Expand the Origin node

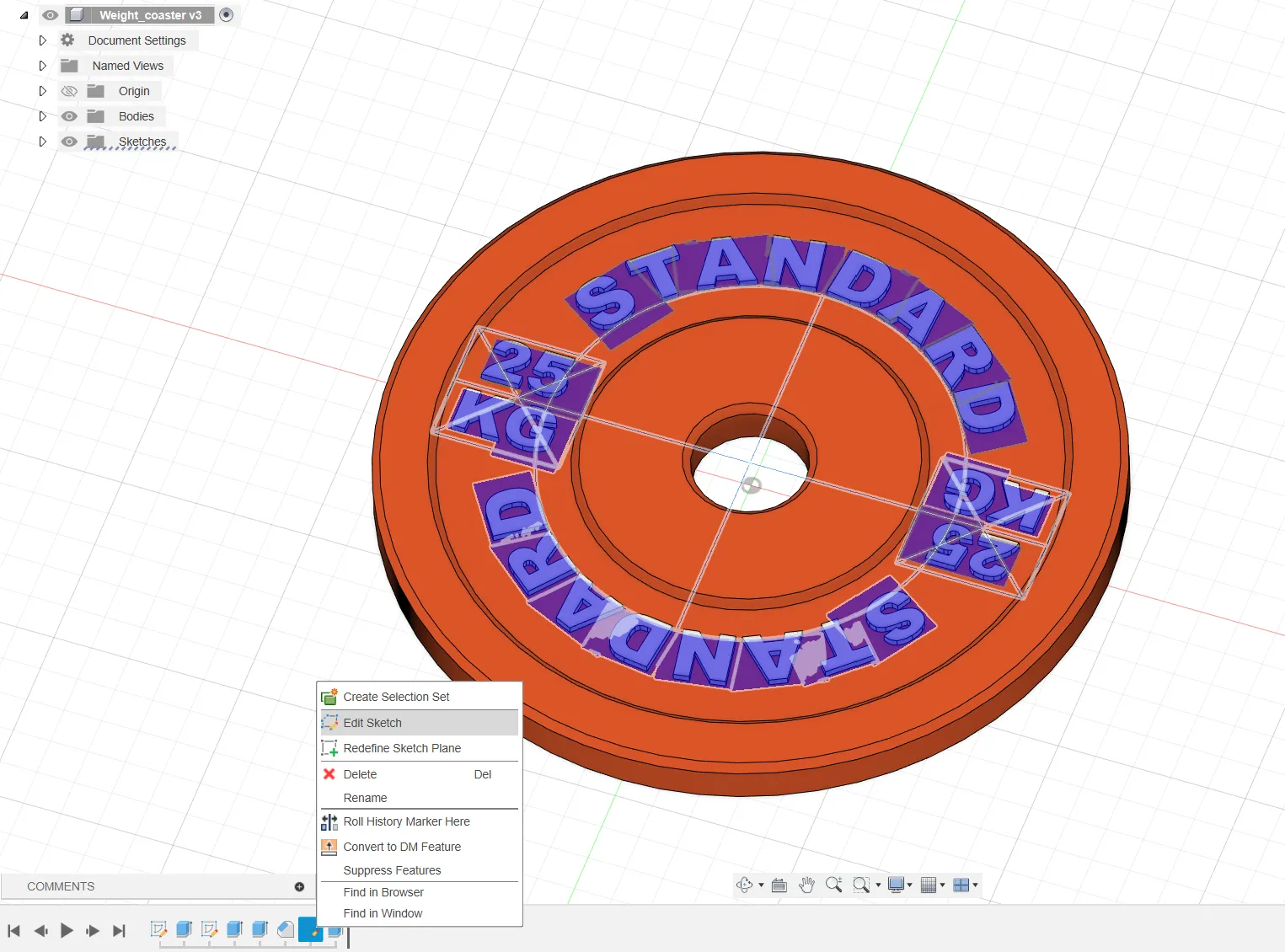pos(42,91)
